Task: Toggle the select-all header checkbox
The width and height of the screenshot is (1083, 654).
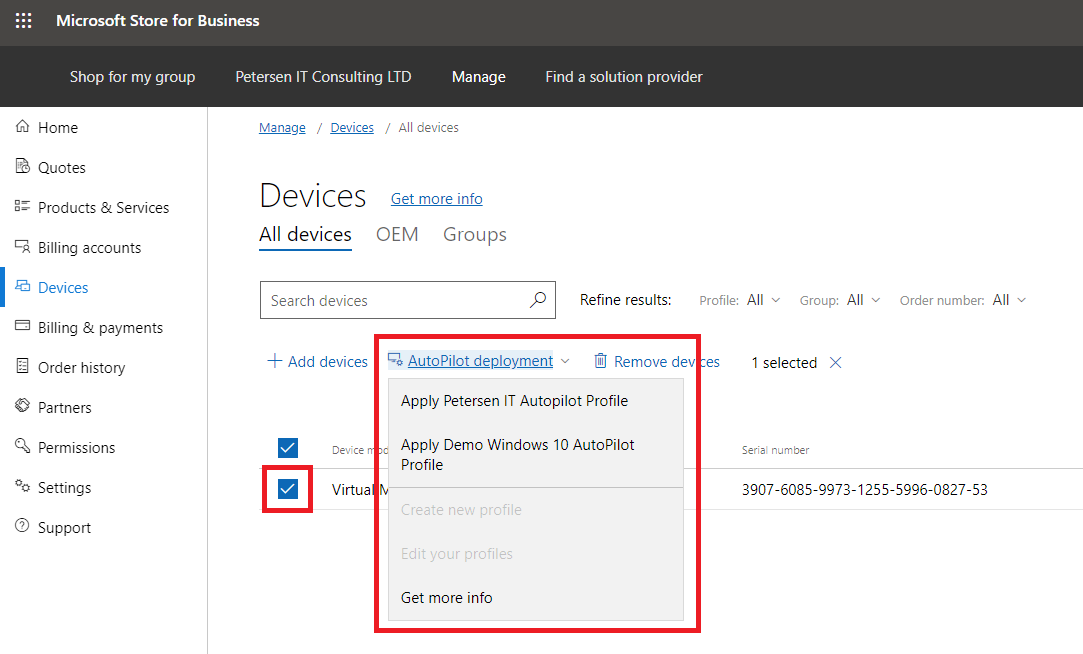Action: 288,448
